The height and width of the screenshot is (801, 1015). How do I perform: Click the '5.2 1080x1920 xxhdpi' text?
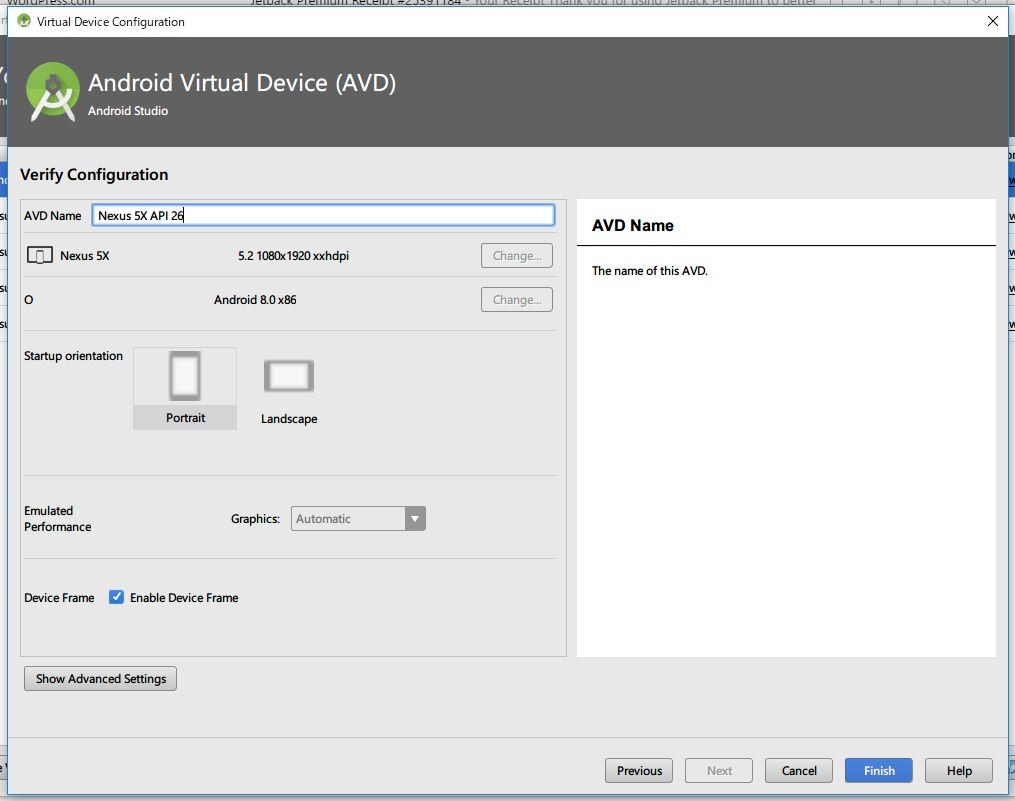click(293, 256)
